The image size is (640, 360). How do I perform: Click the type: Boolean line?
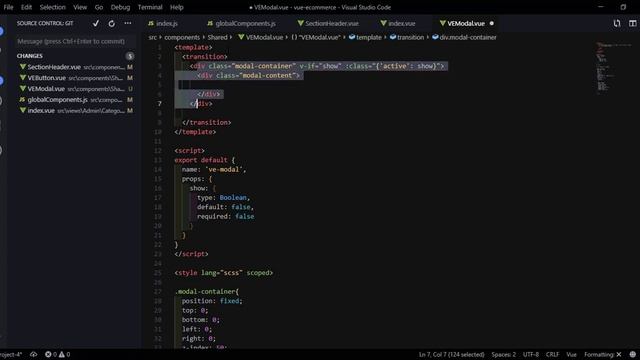[223, 198]
